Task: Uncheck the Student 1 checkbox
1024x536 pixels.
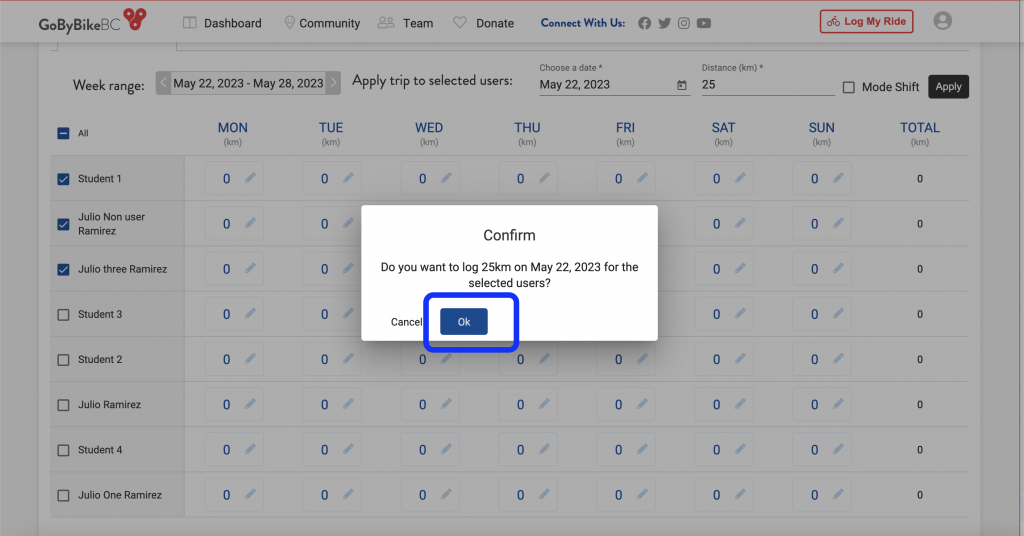Action: (x=63, y=179)
